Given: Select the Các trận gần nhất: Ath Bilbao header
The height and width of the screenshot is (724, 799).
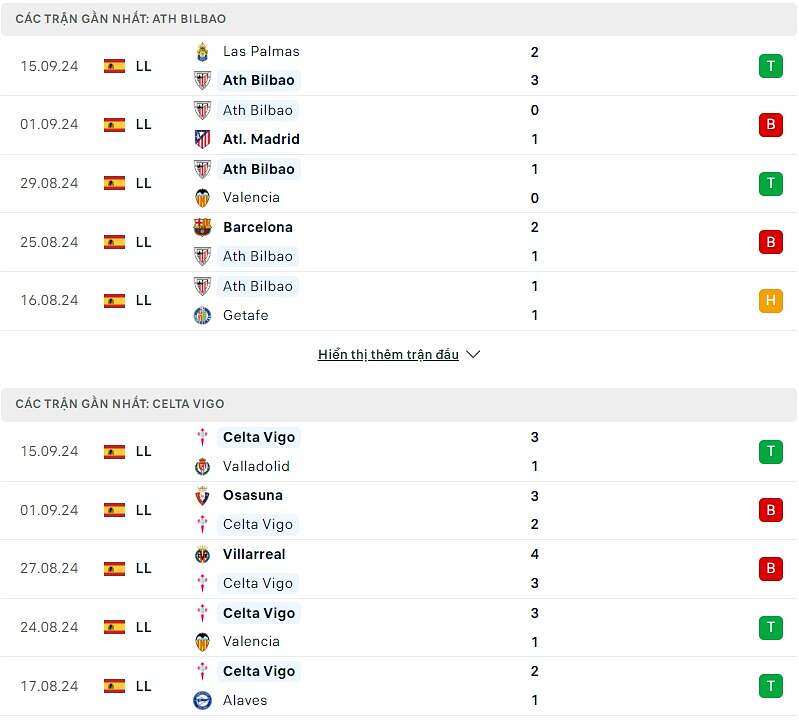Looking at the screenshot, I should tap(121, 19).
